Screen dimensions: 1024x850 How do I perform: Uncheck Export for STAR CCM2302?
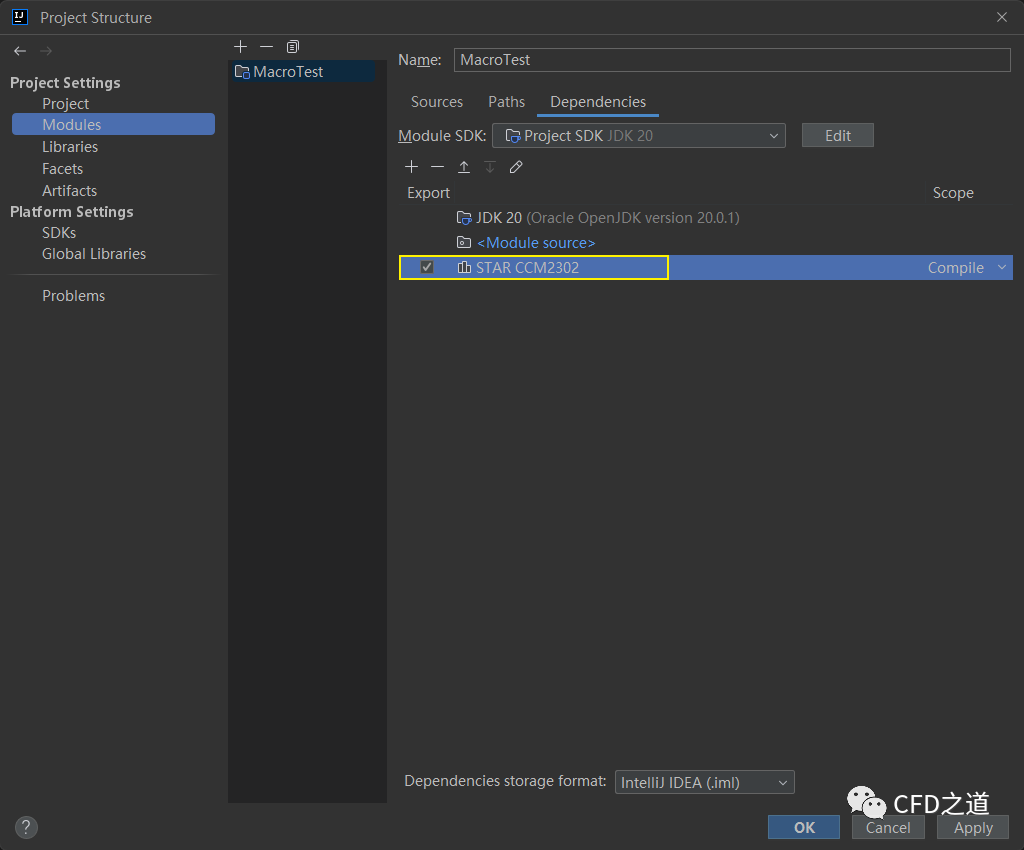pos(427,267)
